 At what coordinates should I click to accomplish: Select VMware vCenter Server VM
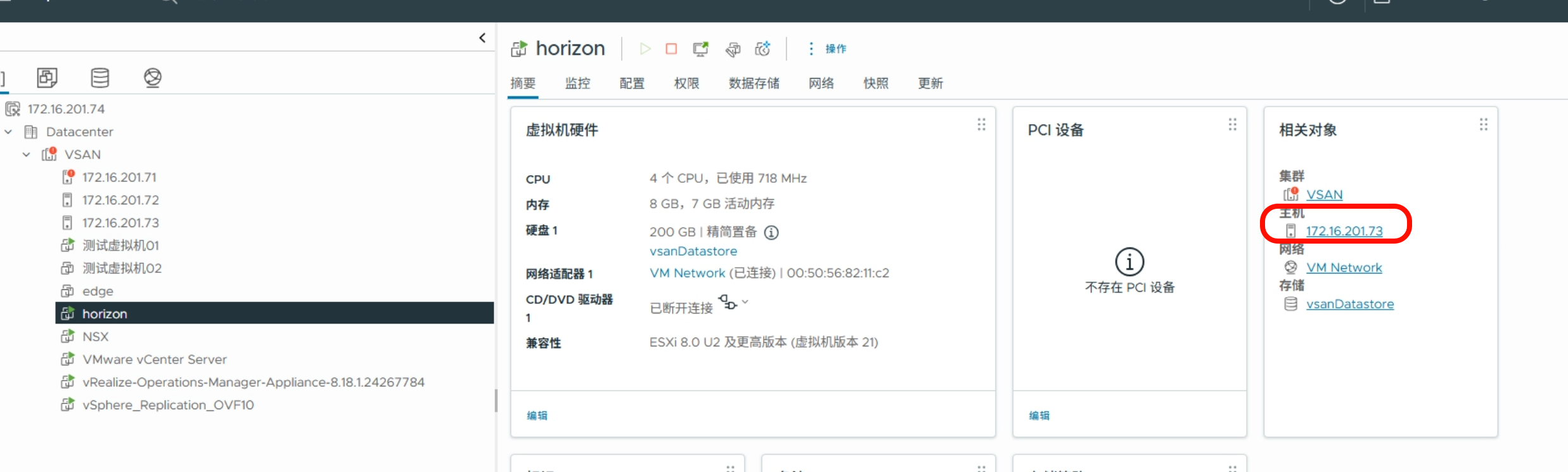[x=155, y=360]
